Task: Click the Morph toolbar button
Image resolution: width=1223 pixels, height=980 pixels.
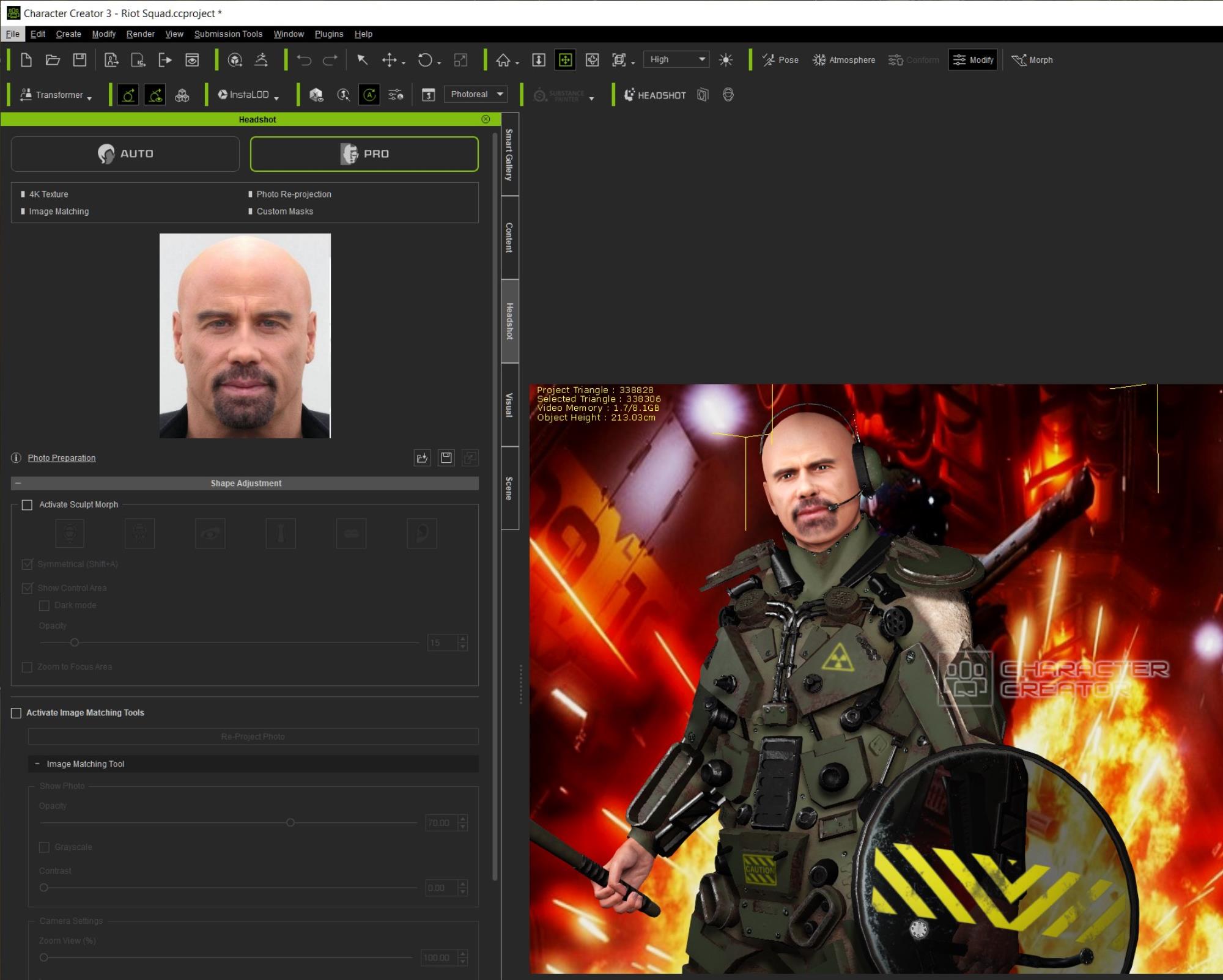Action: [1032, 60]
